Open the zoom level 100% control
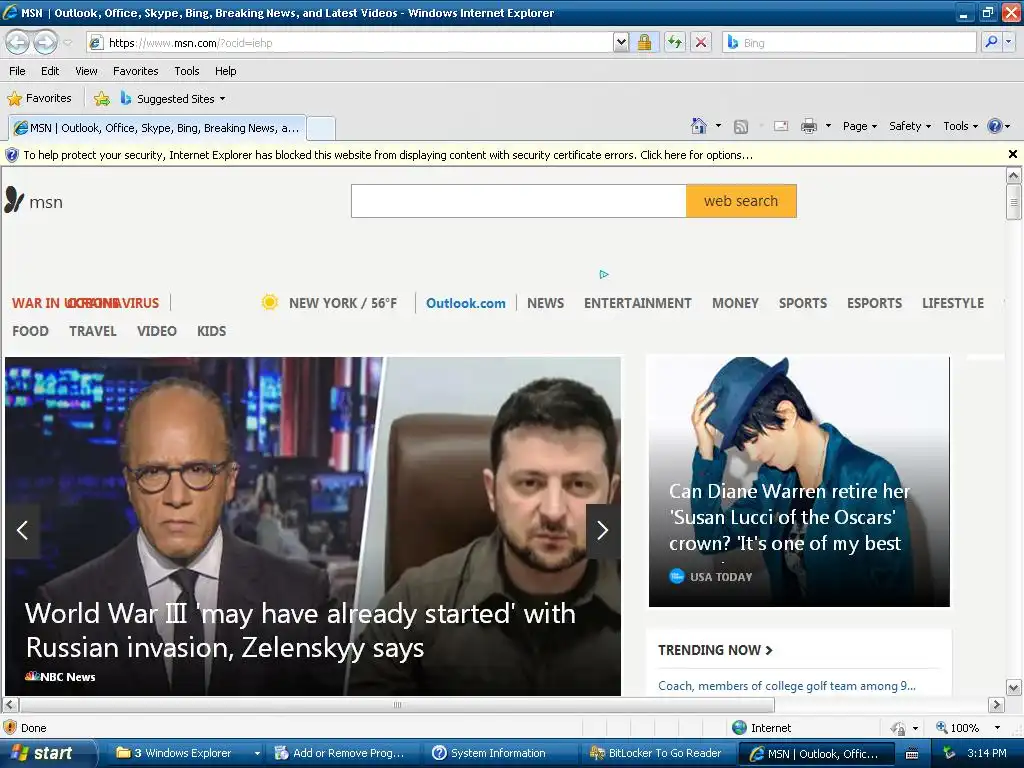The height and width of the screenshot is (768, 1024). point(968,728)
